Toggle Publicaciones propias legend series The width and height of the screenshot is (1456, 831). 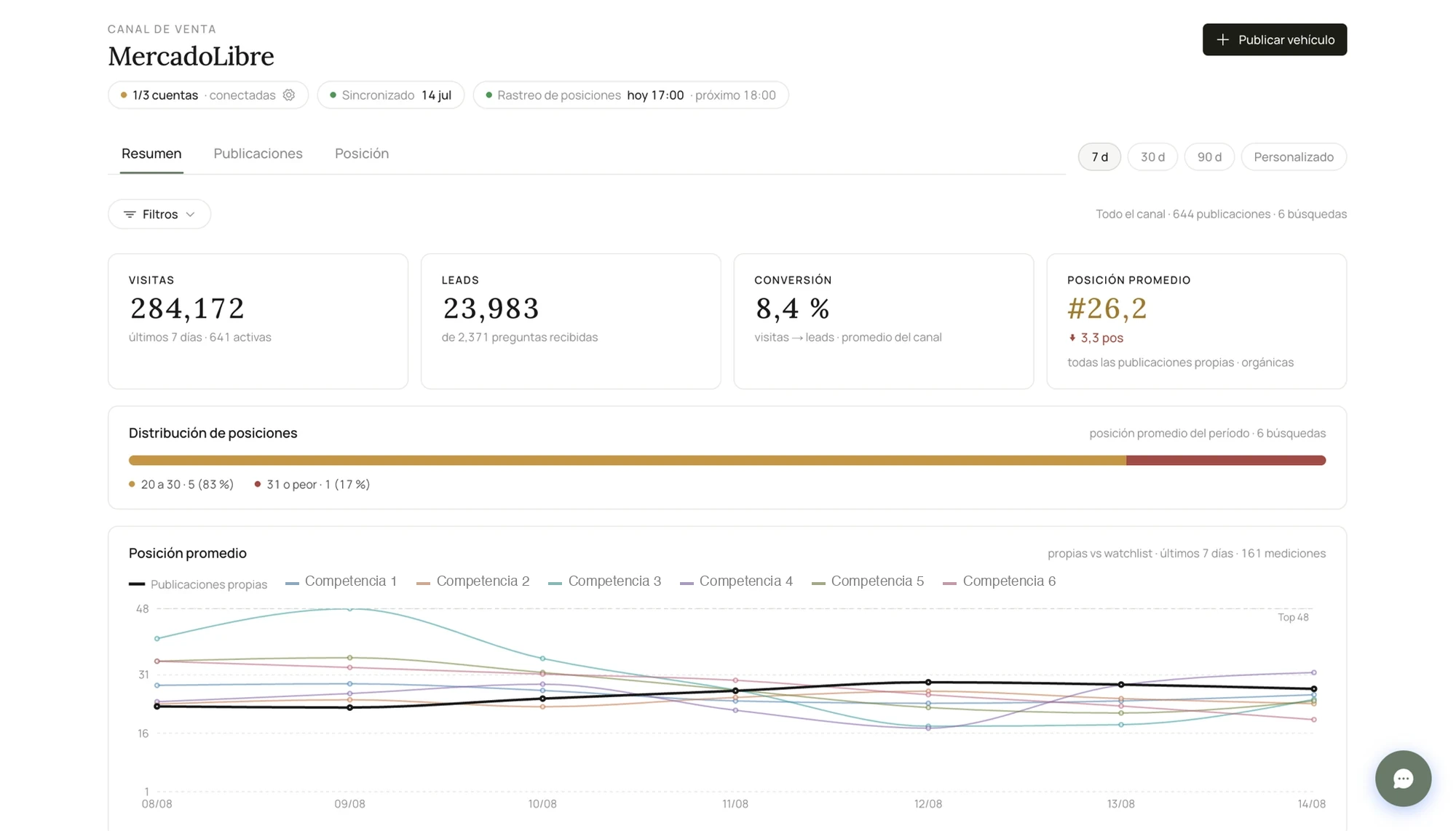click(x=198, y=584)
